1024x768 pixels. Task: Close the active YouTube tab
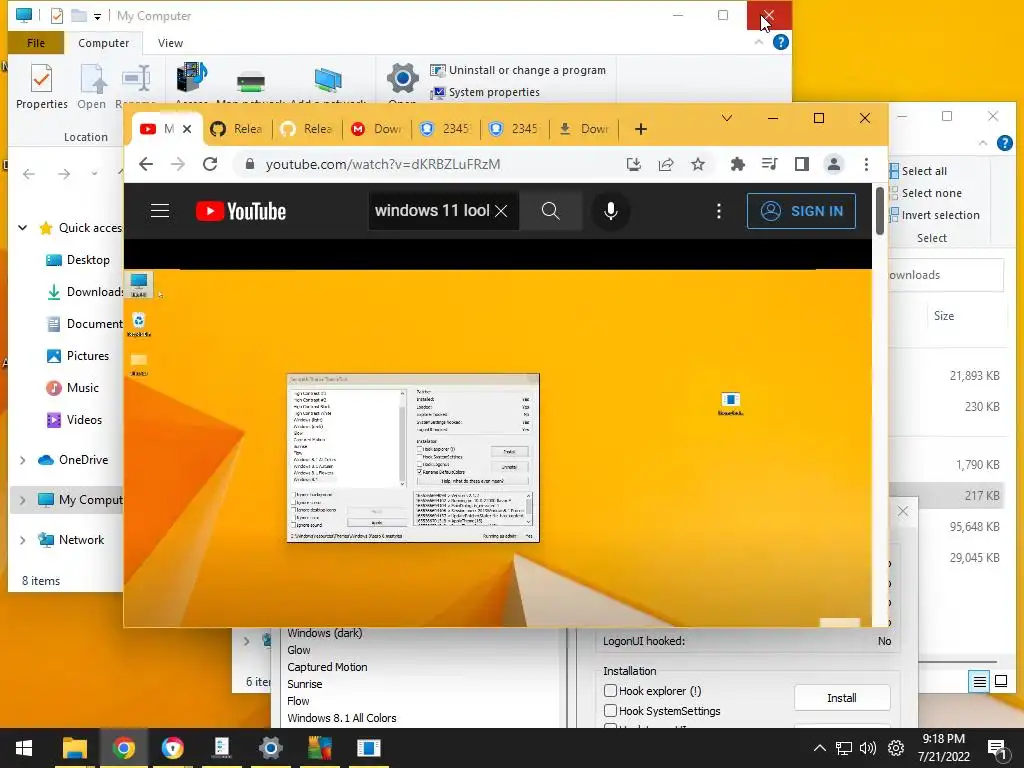pos(187,129)
